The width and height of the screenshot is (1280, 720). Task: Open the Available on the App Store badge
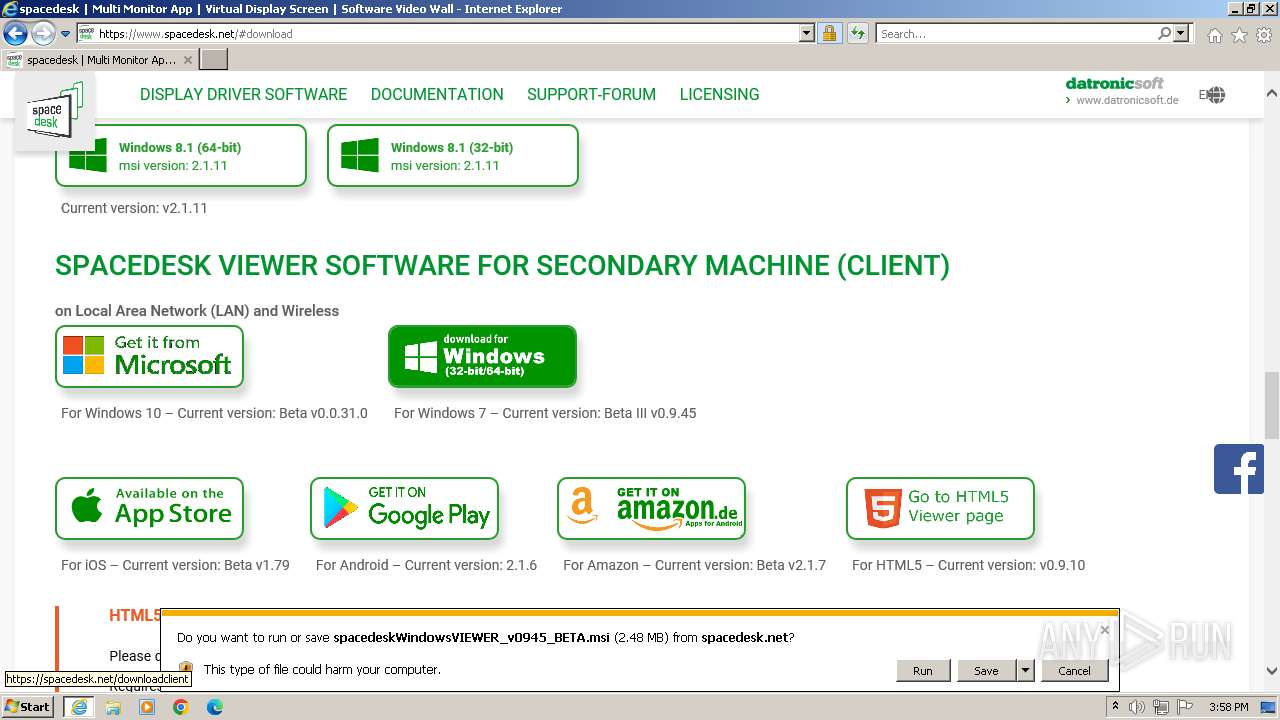(149, 508)
